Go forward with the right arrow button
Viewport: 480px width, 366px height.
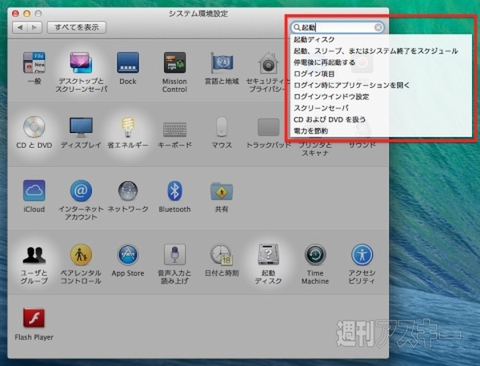(x=35, y=27)
